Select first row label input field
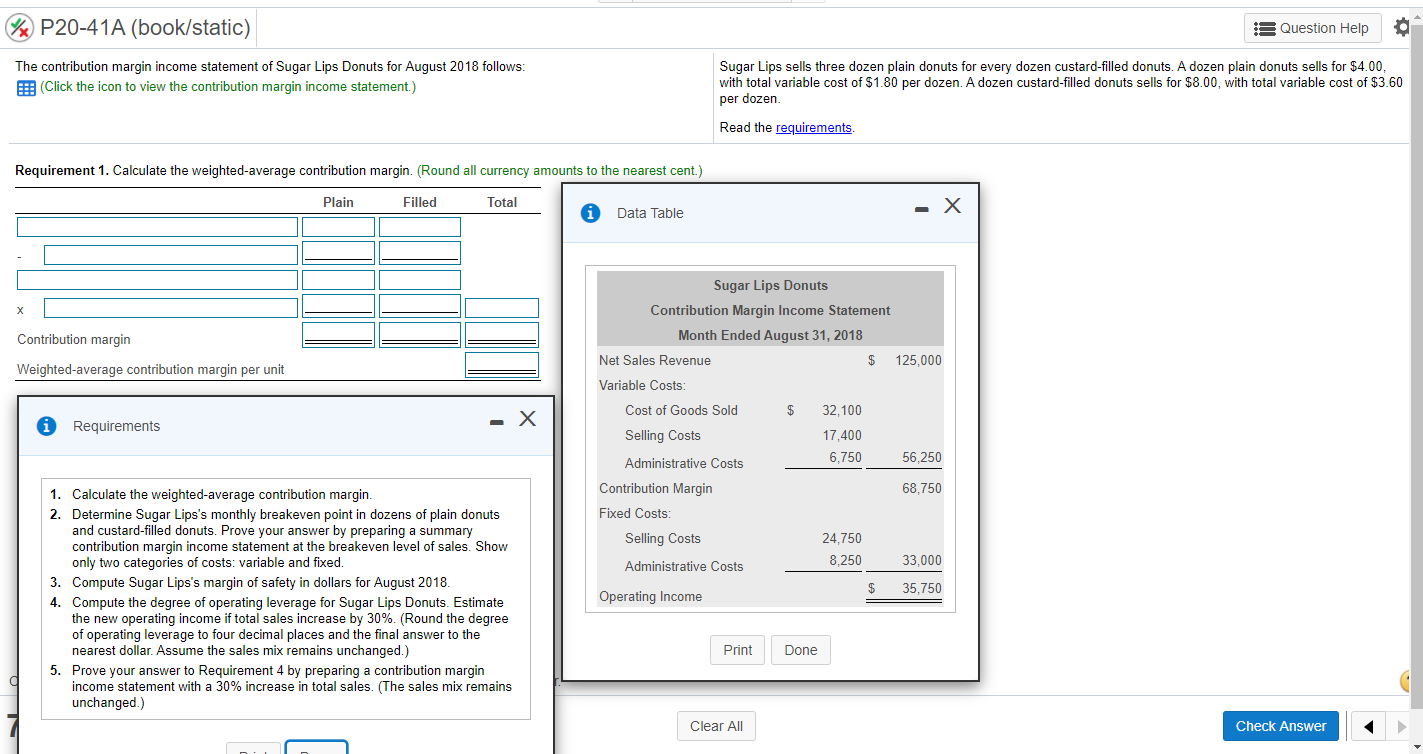 point(157,228)
